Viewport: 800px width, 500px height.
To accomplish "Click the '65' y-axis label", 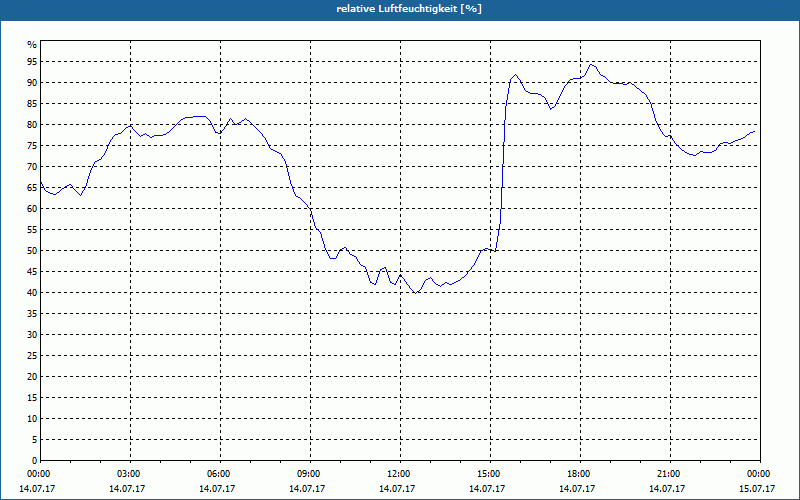I will coord(32,188).
